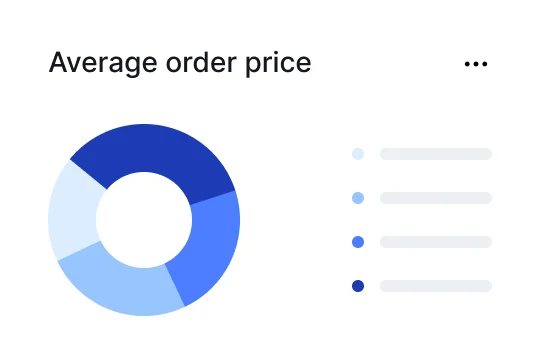Select the light sky-blue legend dot
Viewport: 540px width, 364px height.
coord(358,198)
